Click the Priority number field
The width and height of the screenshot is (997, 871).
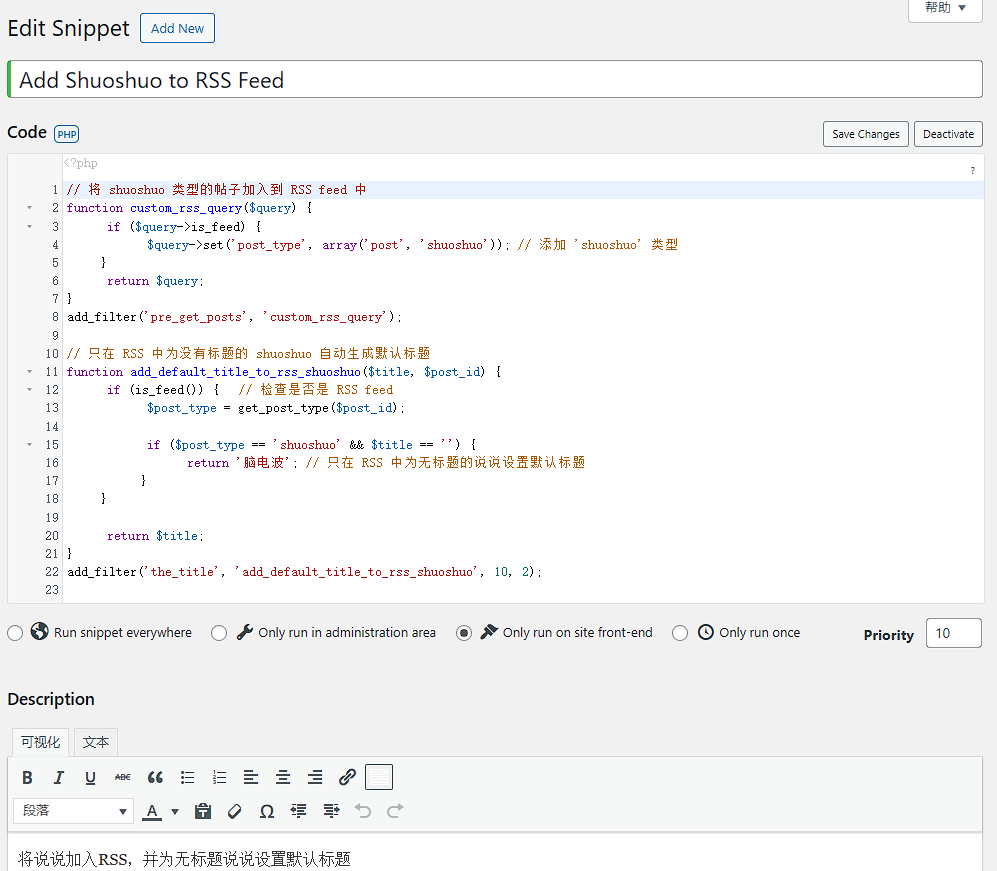[x=954, y=633]
